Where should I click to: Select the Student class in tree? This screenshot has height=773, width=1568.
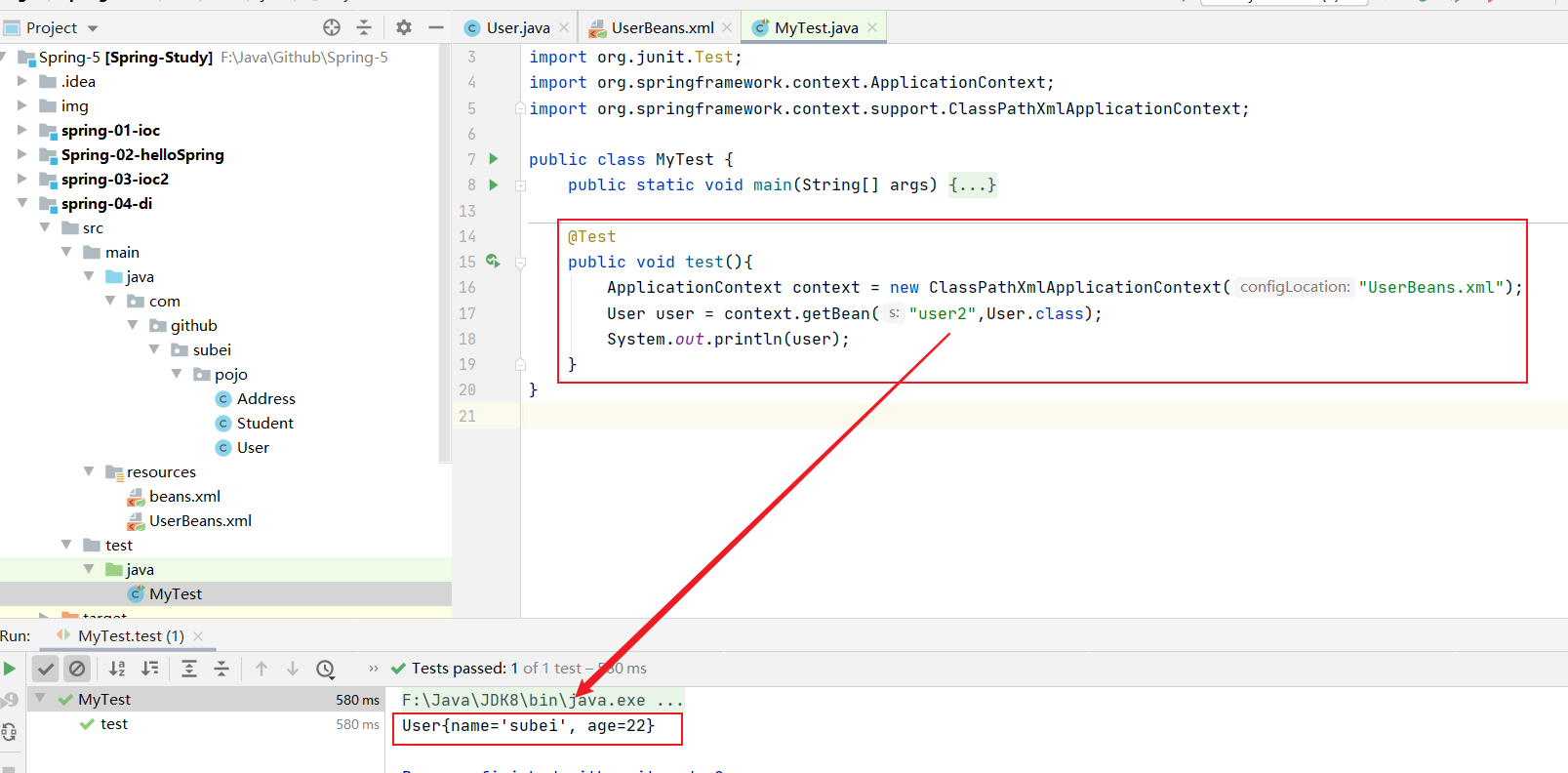[x=264, y=423]
